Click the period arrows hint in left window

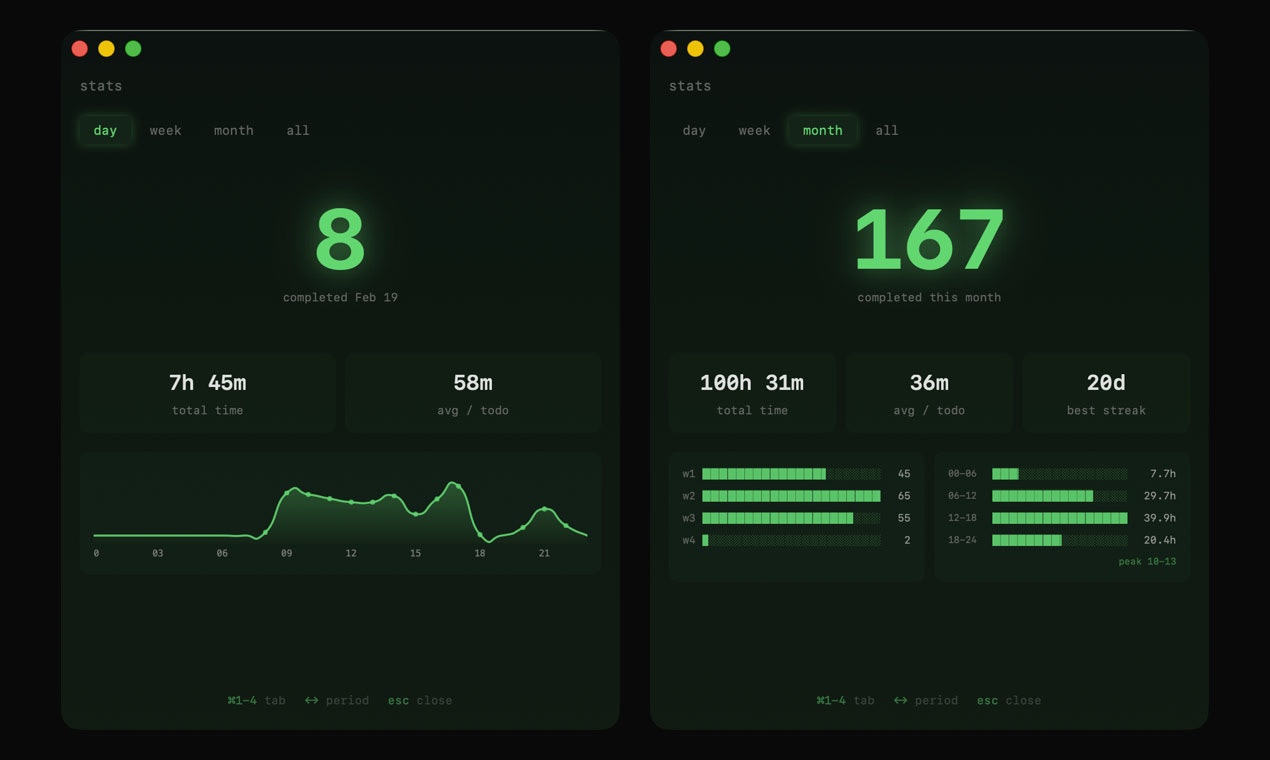tap(337, 700)
